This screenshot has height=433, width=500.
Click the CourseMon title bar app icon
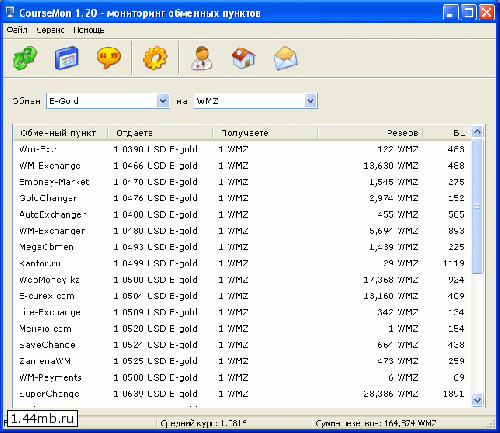point(10,12)
